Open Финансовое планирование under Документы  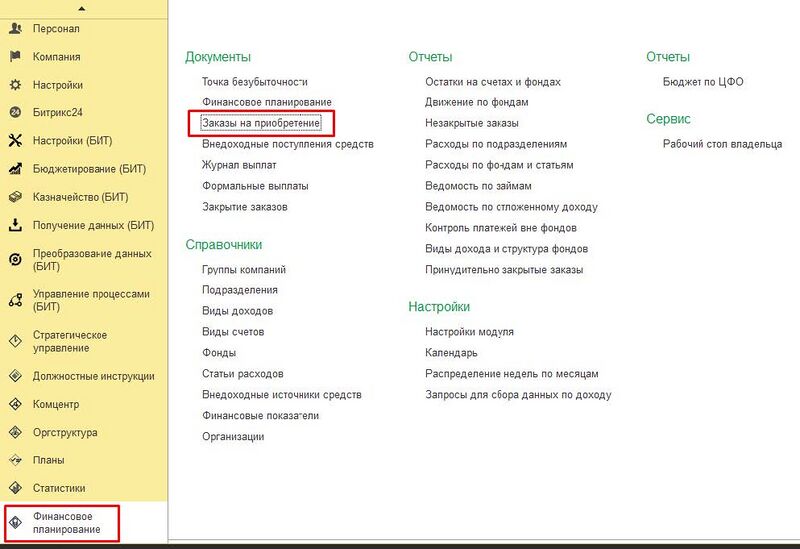pos(267,102)
